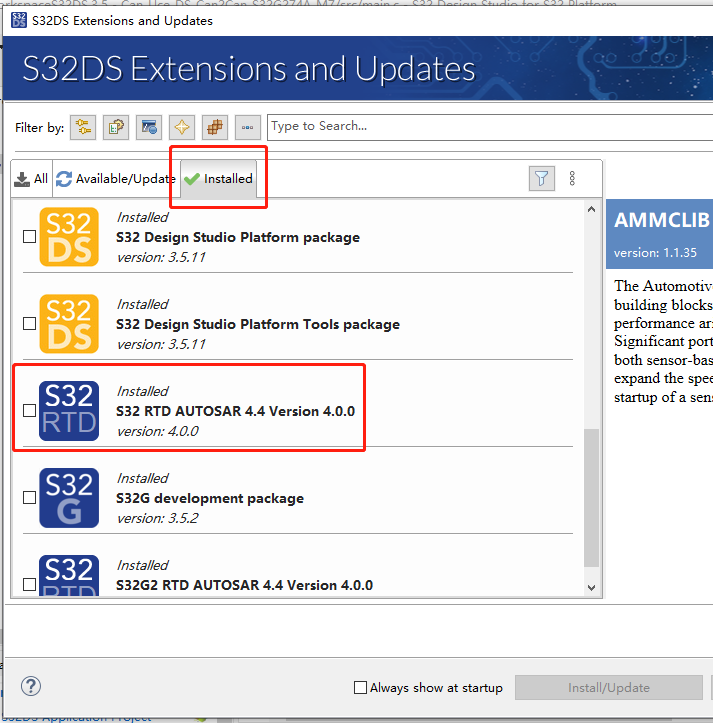Click the help question mark icon
This screenshot has height=723, width=713.
[x=31, y=686]
